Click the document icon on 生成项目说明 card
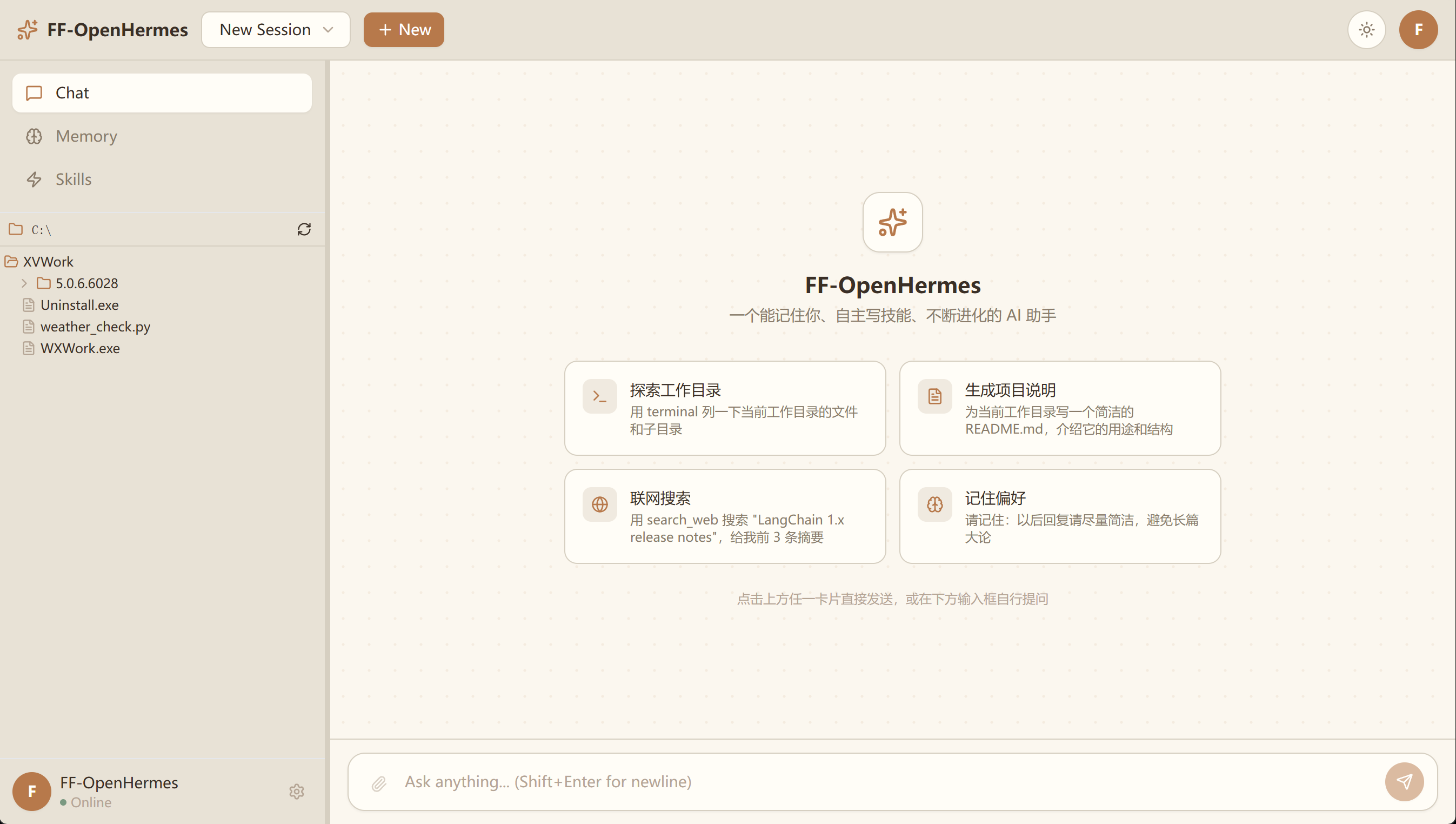The image size is (1456, 824). coord(934,396)
